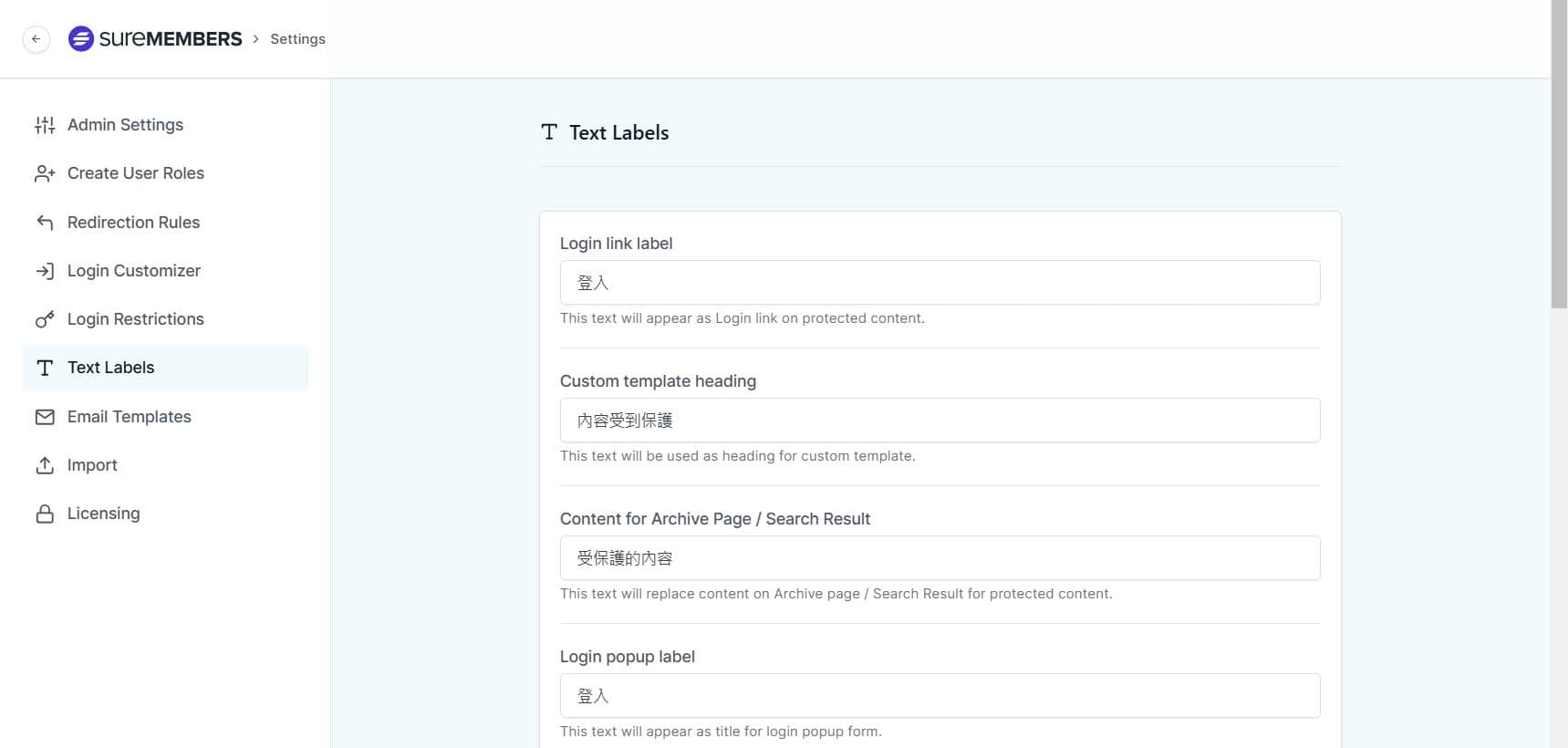Click the SureMembers logo
The image size is (1568, 748).
point(155,39)
